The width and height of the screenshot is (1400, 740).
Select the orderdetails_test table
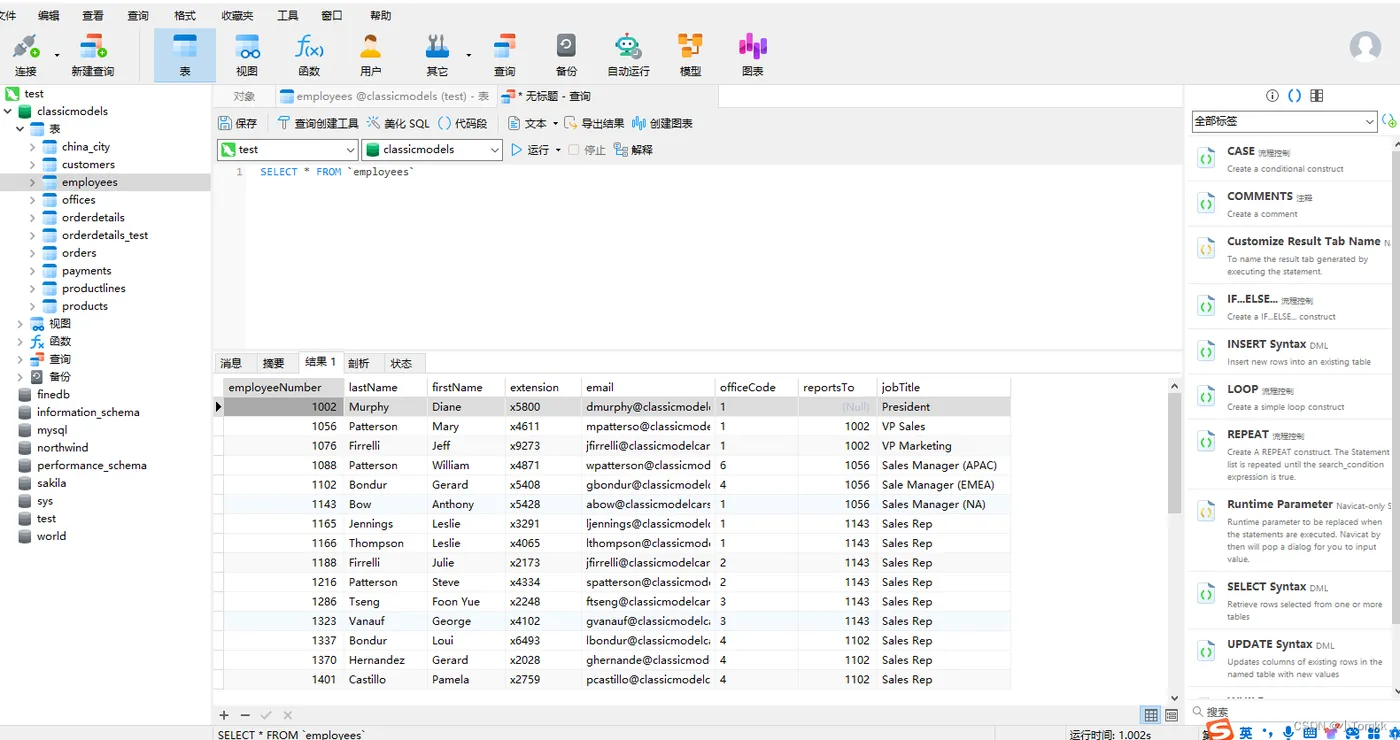105,236
